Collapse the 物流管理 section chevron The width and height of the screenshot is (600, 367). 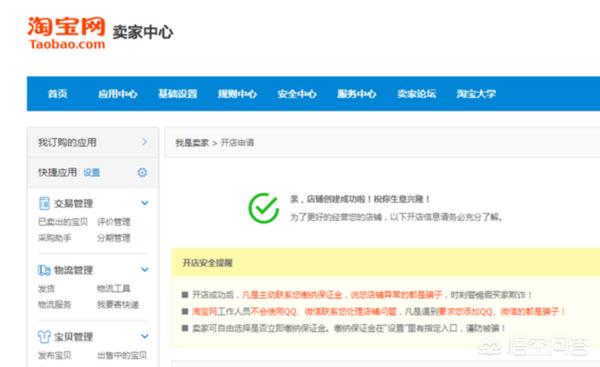(x=145, y=269)
